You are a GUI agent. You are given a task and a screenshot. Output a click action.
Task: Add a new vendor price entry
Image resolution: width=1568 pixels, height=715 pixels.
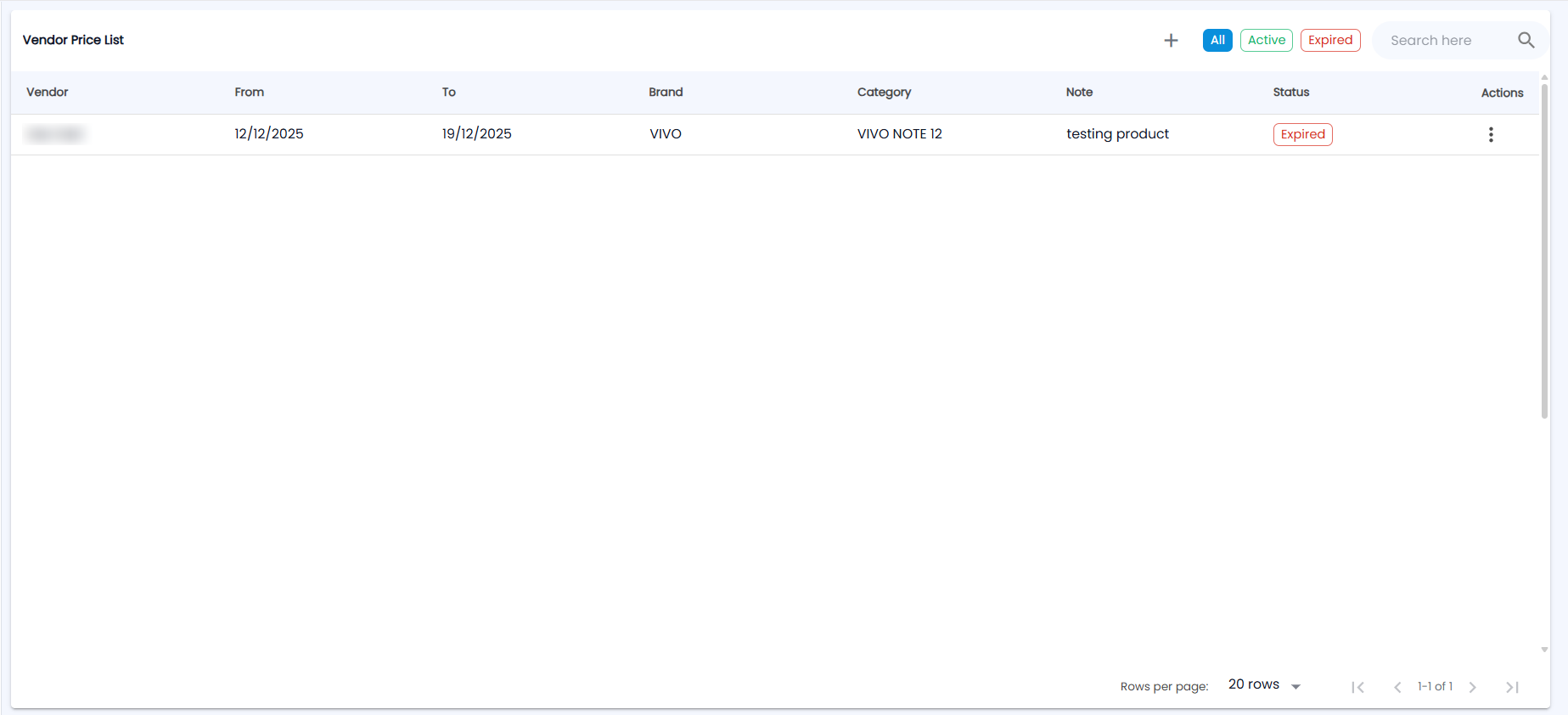tap(1171, 40)
